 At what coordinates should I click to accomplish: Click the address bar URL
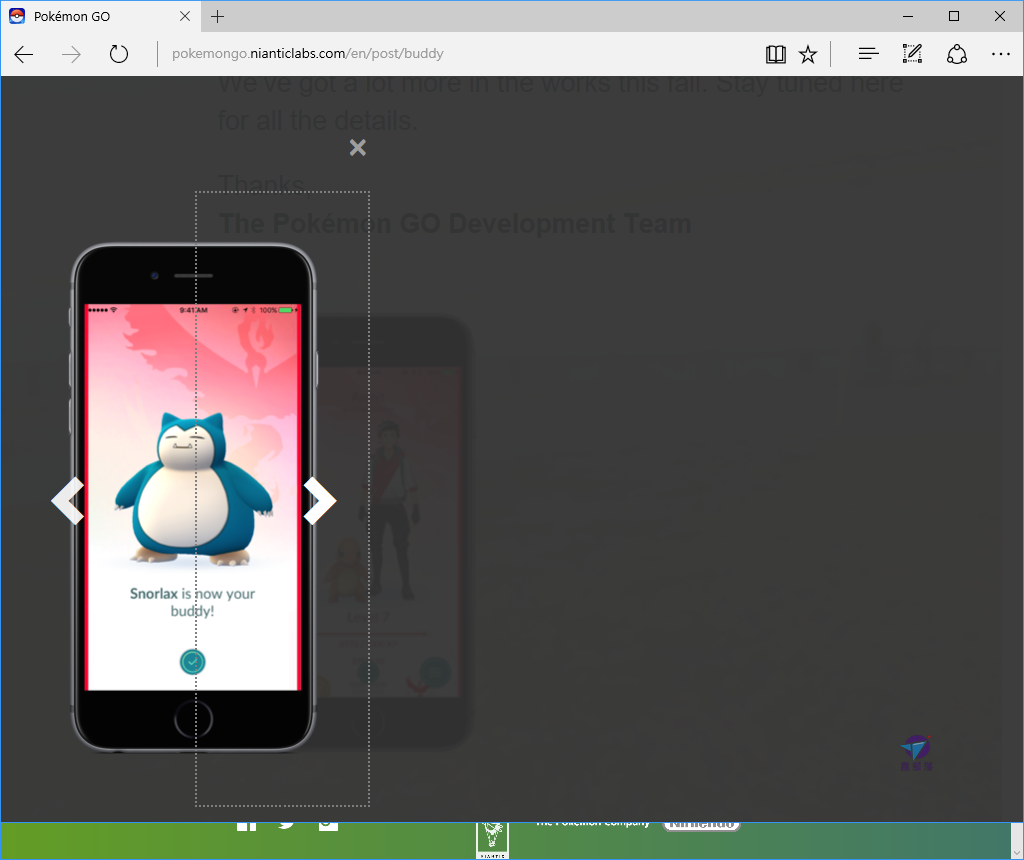coord(308,54)
